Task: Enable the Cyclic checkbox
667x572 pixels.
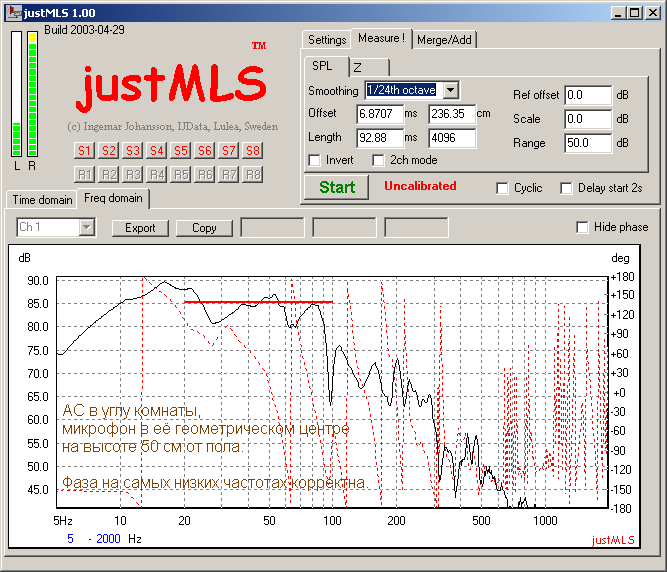Action: [x=503, y=188]
